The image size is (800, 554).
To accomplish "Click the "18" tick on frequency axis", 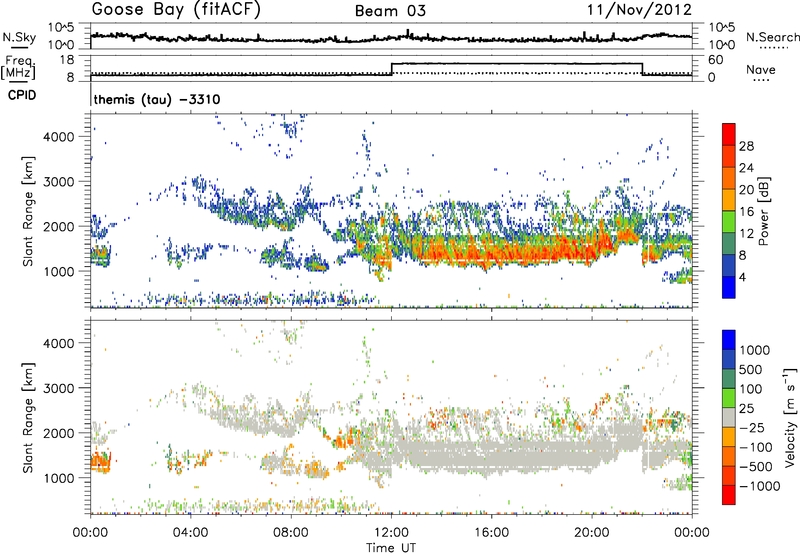I will click(66, 60).
